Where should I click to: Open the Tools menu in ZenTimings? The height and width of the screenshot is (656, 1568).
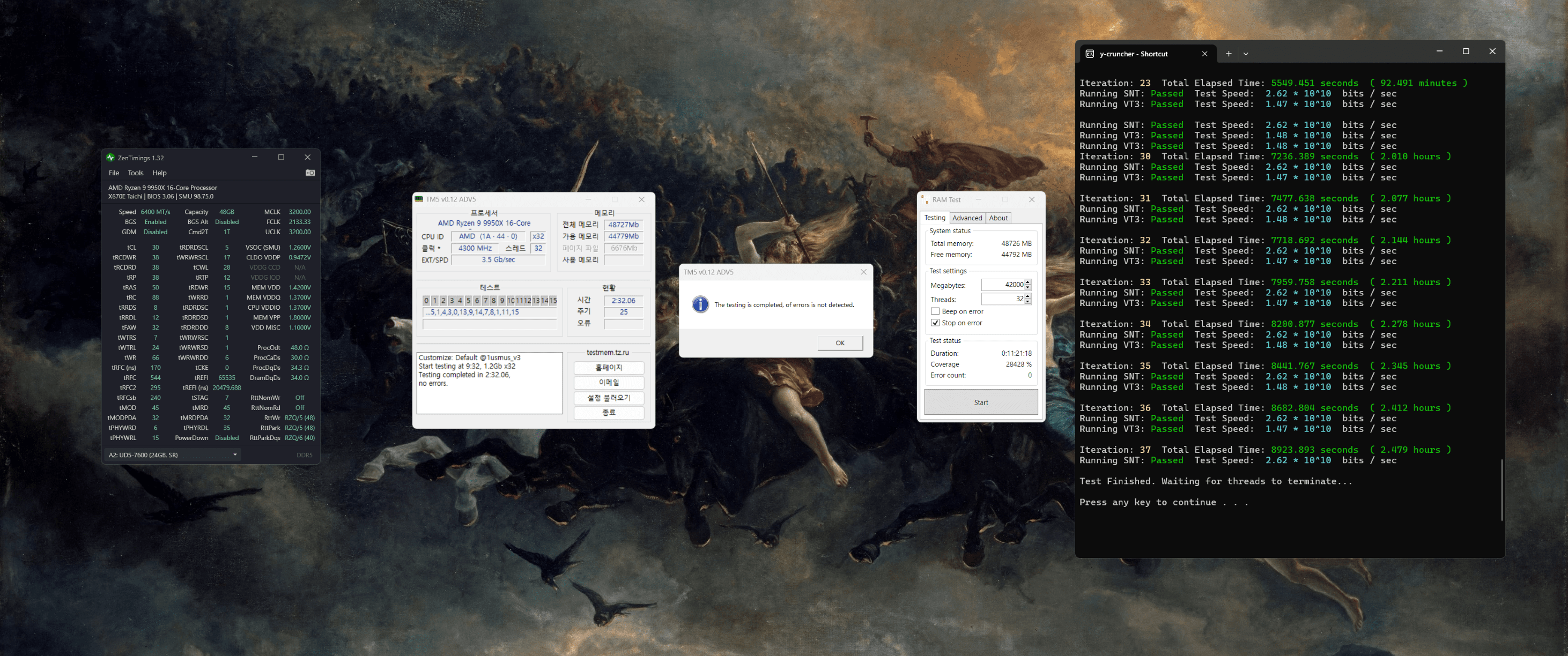[x=135, y=173]
